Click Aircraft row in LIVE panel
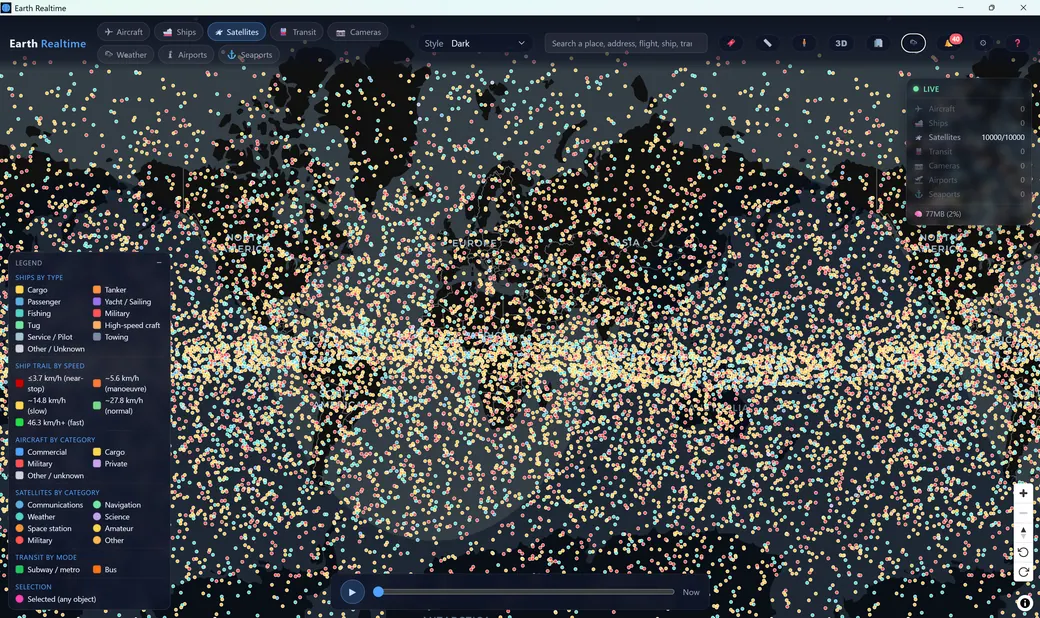This screenshot has height=618, width=1040. 969,109
